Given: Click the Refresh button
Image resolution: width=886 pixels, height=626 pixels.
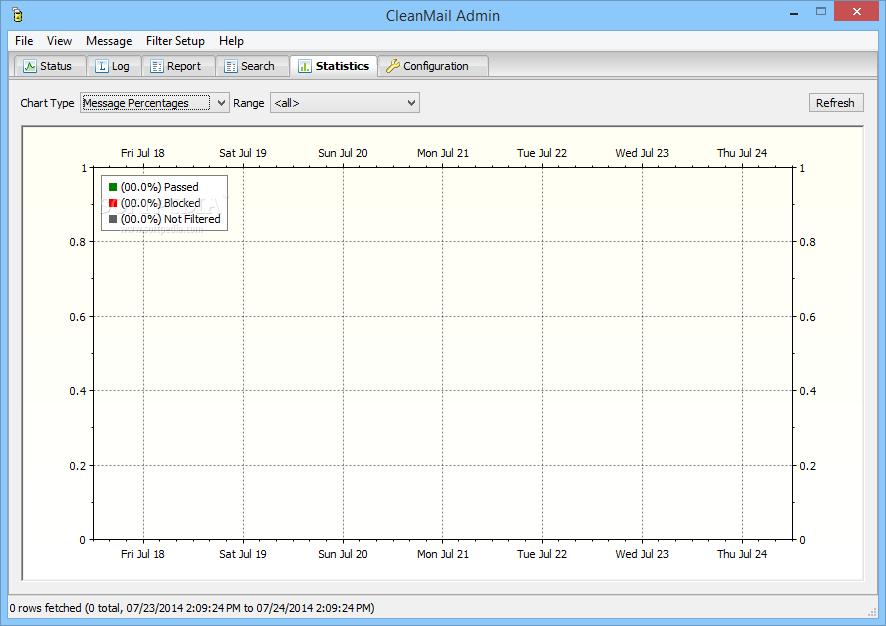Looking at the screenshot, I should 836,103.
